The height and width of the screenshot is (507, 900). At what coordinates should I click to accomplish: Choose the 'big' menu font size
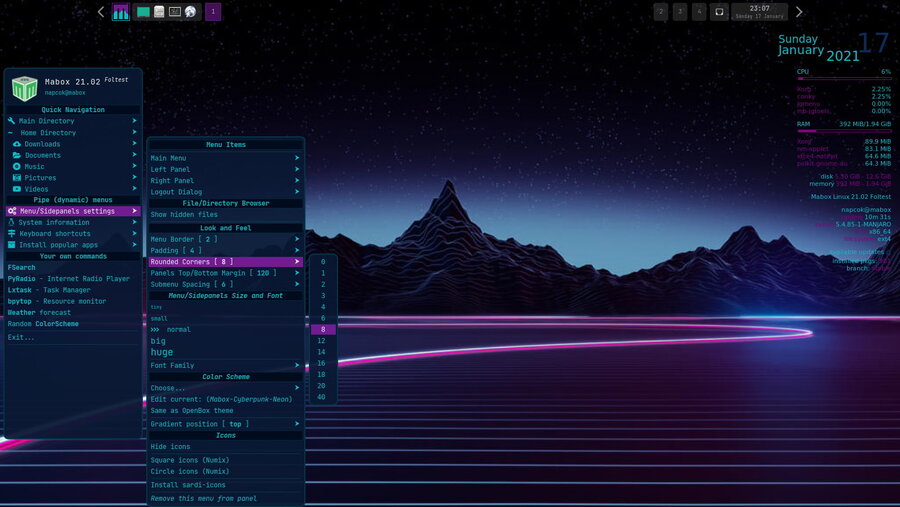[158, 341]
